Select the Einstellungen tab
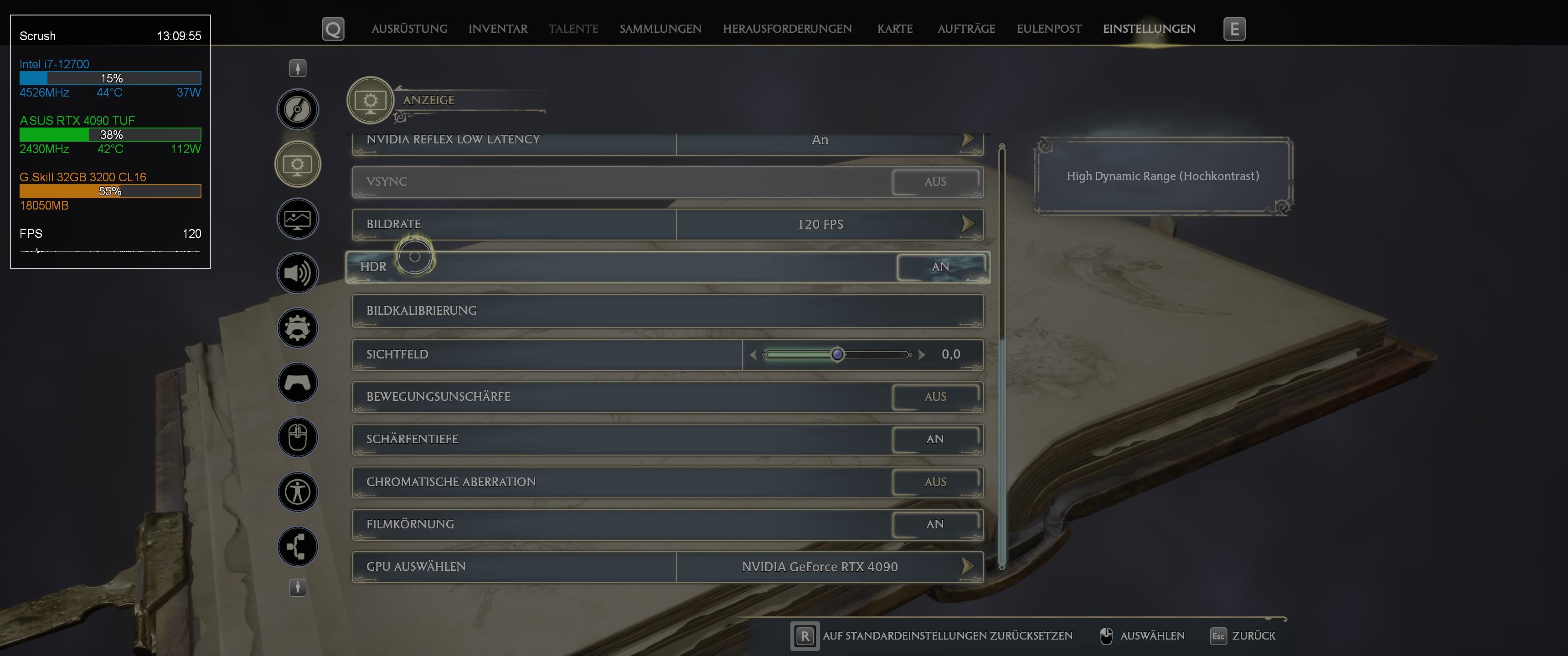Image resolution: width=1568 pixels, height=656 pixels. [x=1149, y=29]
